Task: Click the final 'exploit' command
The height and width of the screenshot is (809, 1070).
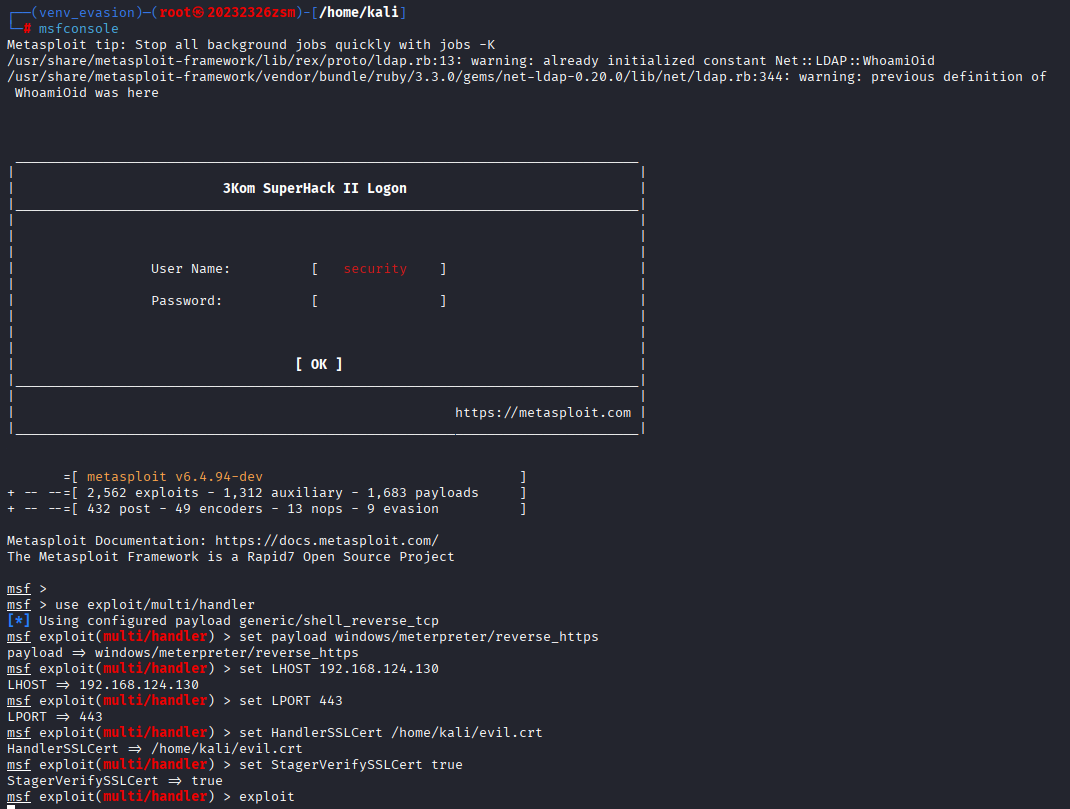Action: pos(267,797)
